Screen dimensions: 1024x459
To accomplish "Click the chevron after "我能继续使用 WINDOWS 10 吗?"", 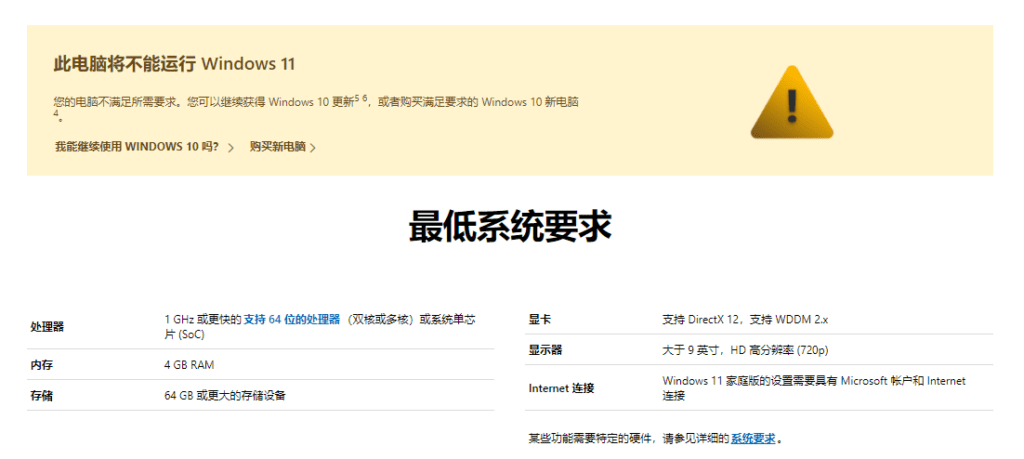I will tap(231, 148).
